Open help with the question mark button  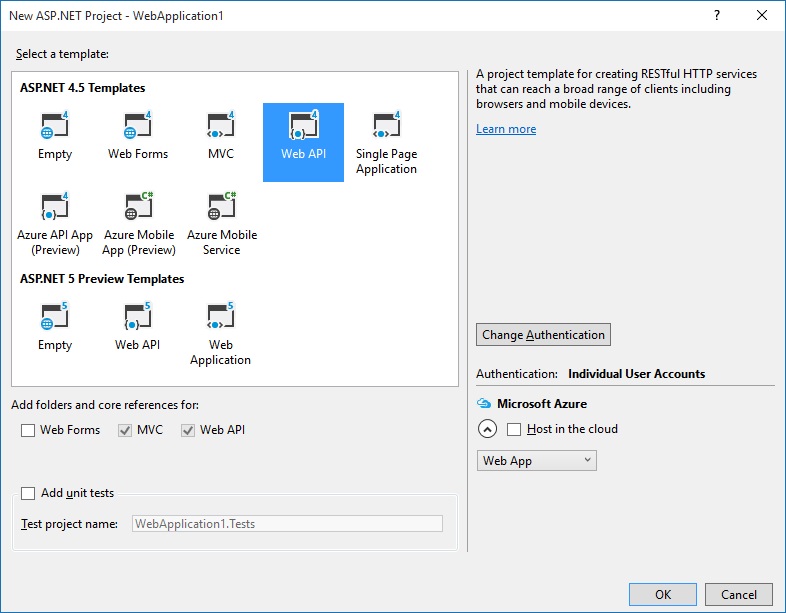(717, 16)
